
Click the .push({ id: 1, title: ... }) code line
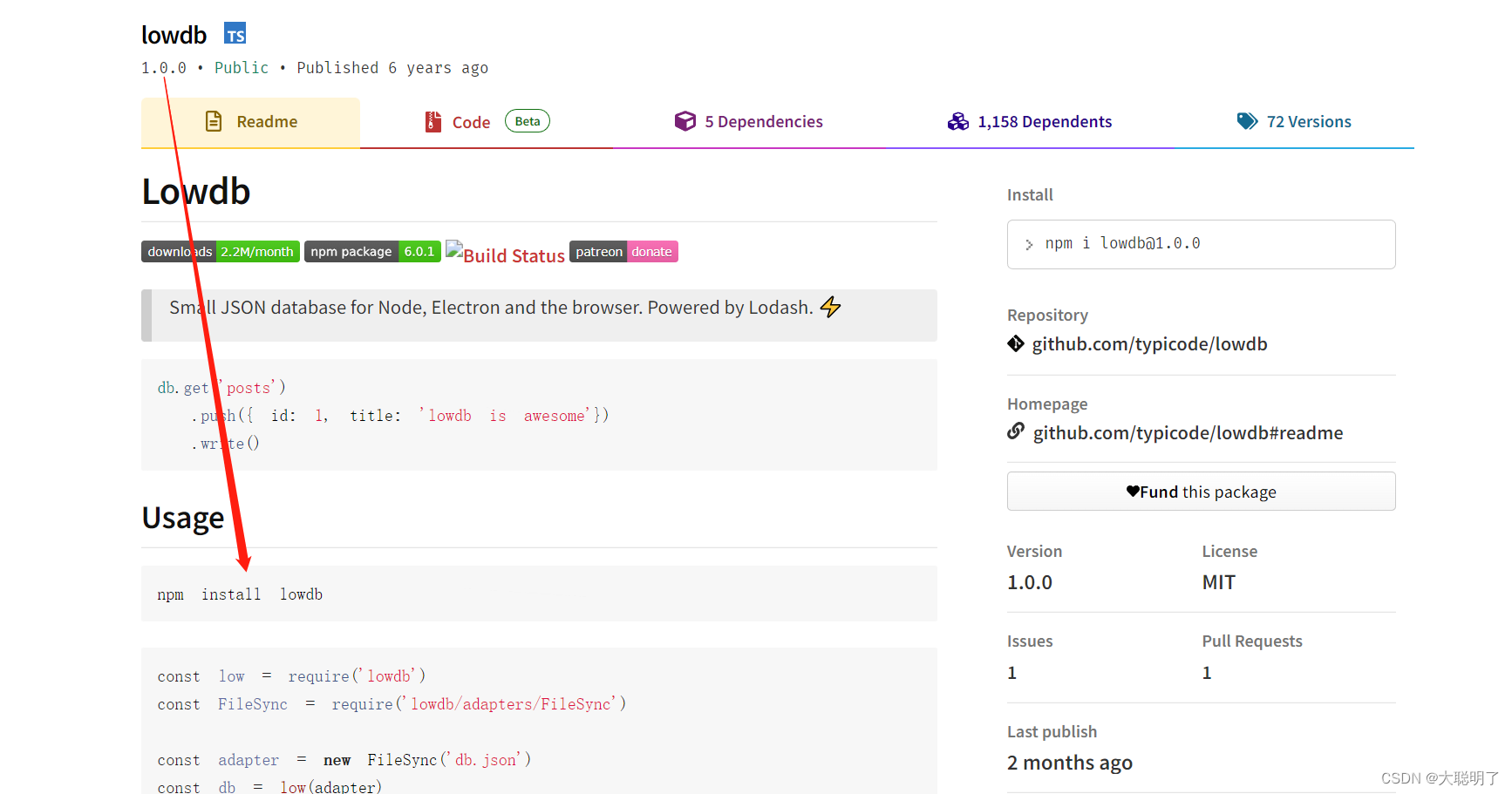coord(400,416)
